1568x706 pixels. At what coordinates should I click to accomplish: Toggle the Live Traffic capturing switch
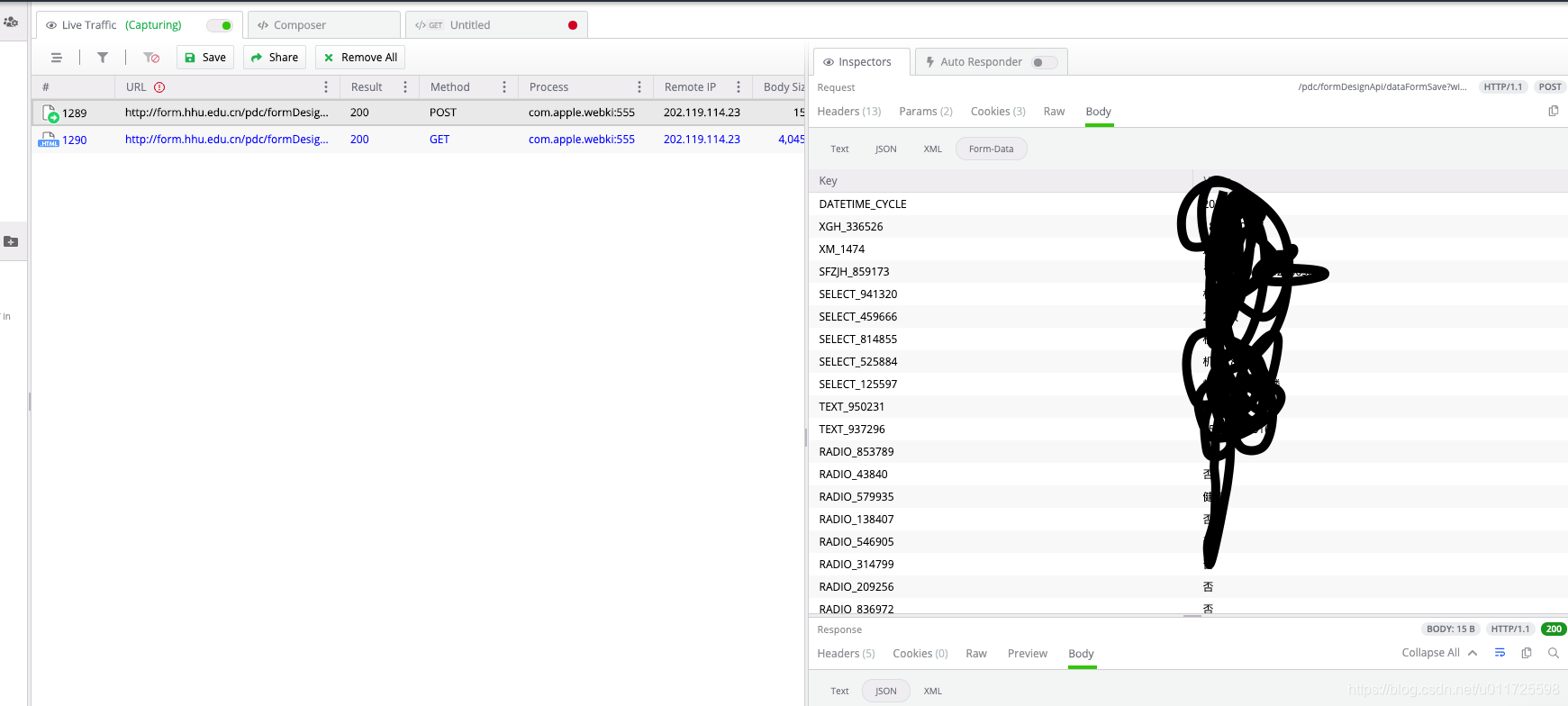point(220,25)
